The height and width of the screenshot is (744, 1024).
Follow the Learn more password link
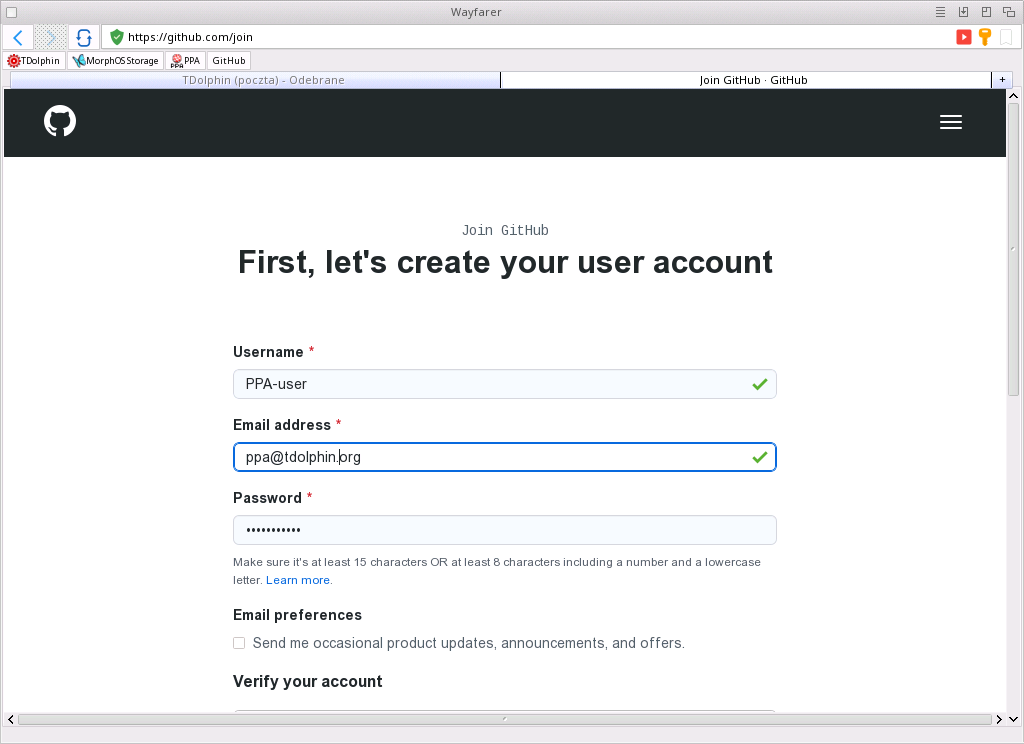(x=298, y=580)
